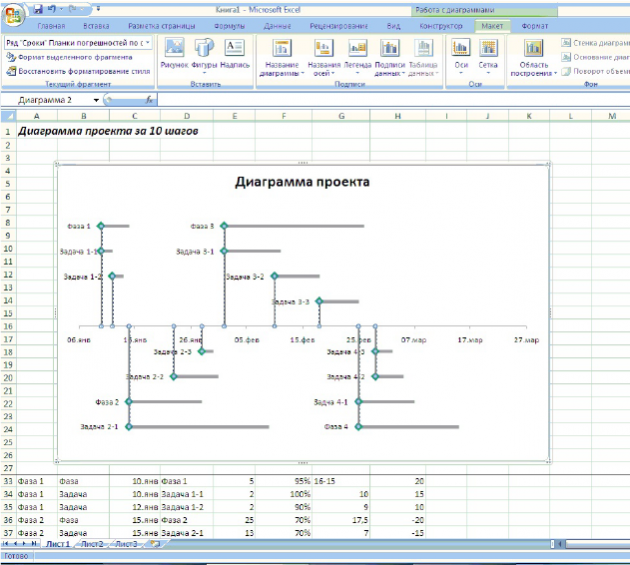
Task: Expand Область построения dropdown arrow
Action: pos(555,74)
